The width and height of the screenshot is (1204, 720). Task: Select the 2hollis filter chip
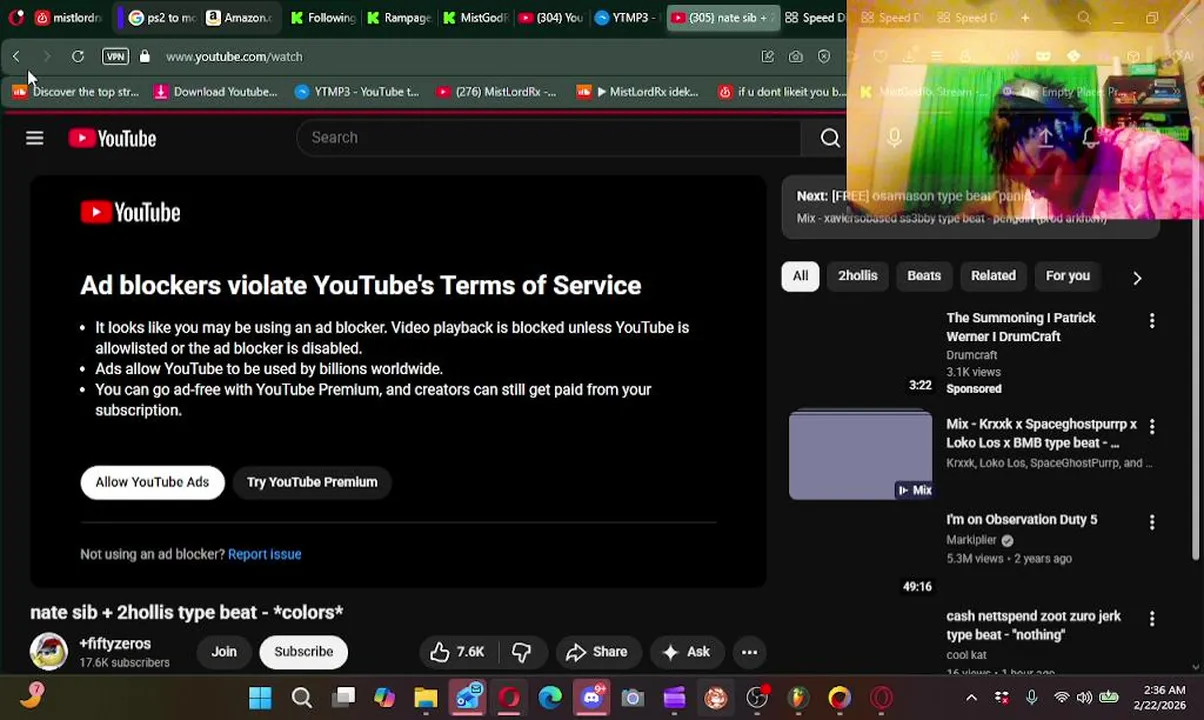pos(858,276)
